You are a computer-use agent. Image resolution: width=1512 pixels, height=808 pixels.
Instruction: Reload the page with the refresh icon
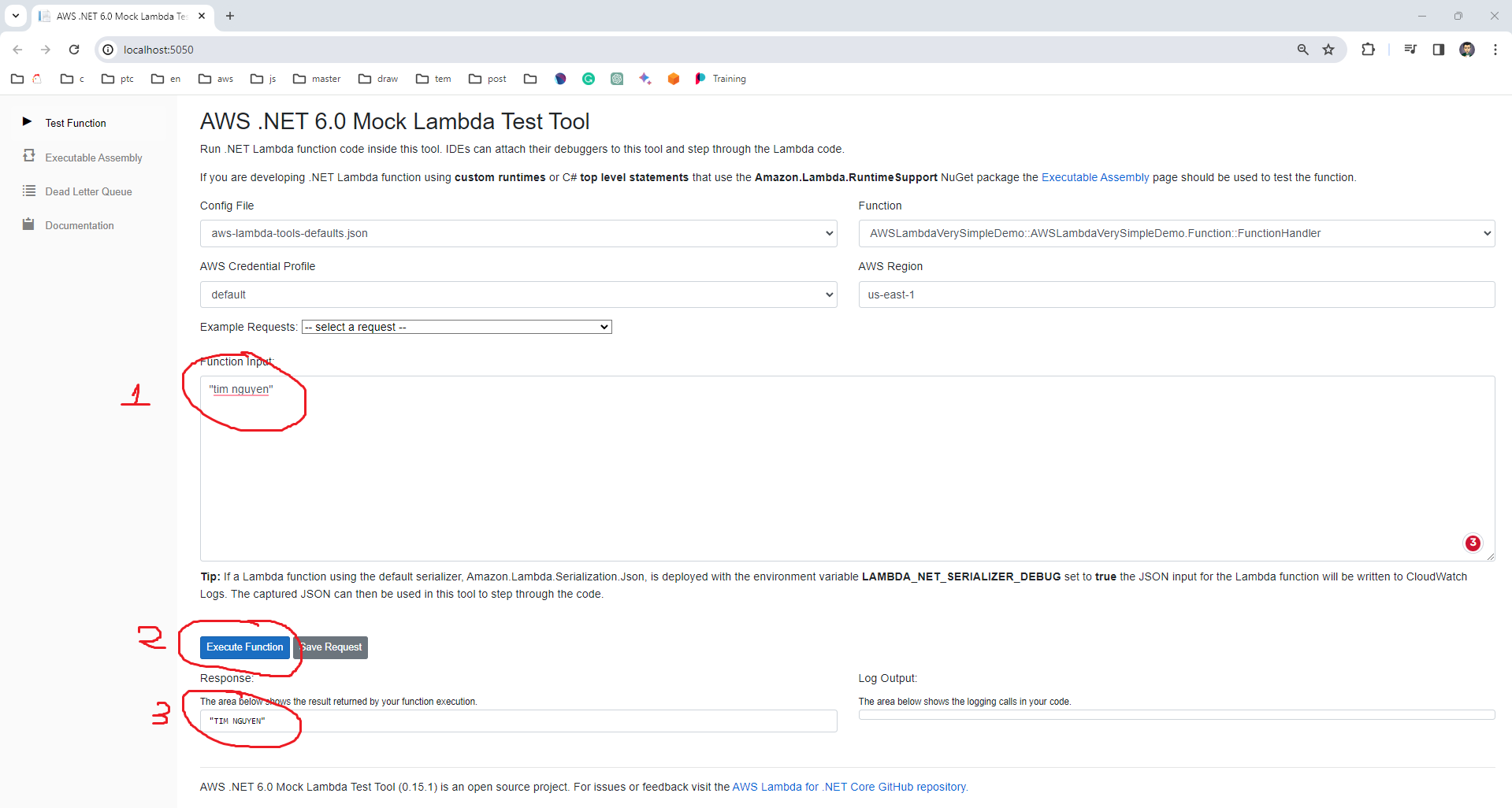pyautogui.click(x=74, y=50)
